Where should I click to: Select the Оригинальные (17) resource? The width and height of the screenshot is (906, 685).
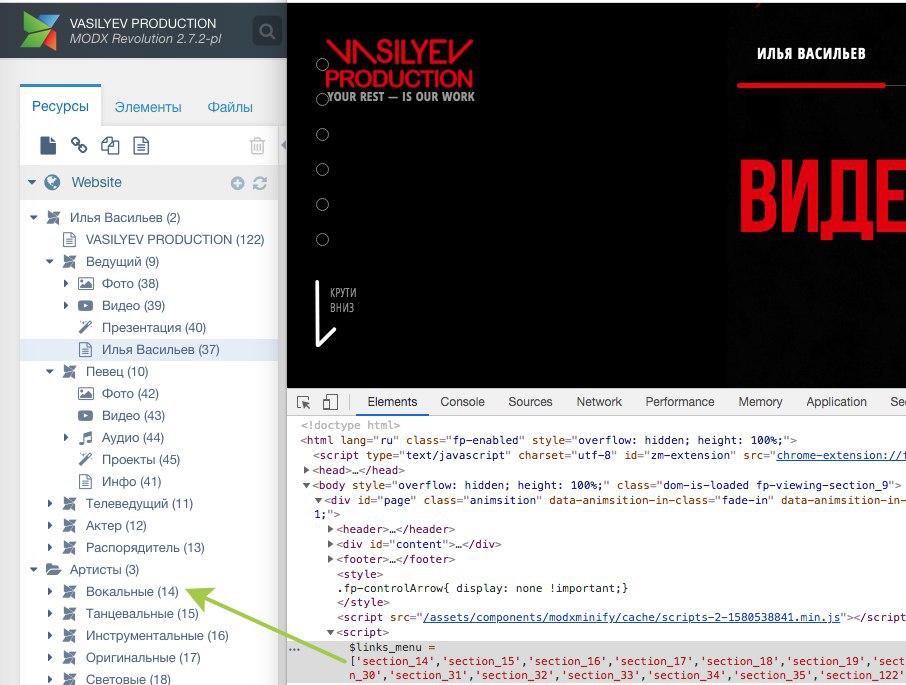coord(143,658)
